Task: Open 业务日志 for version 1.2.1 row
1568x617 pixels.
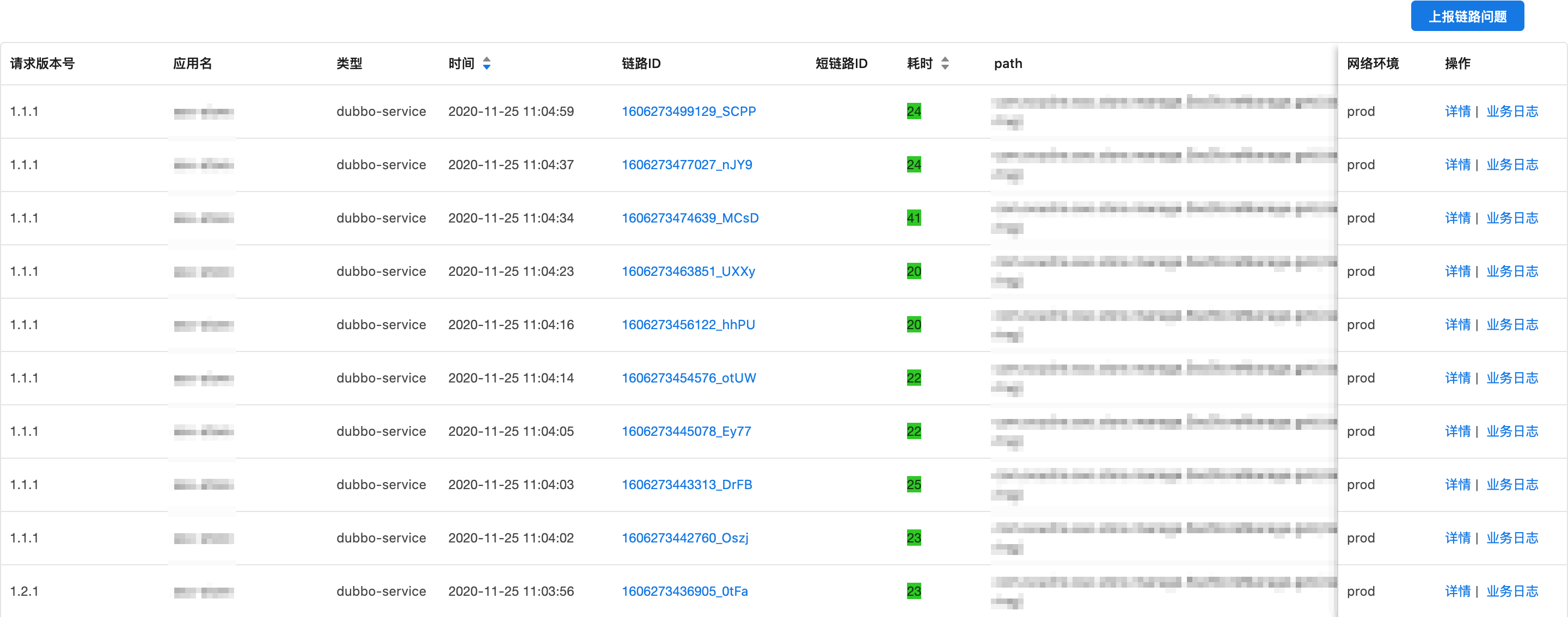Action: point(1512,591)
